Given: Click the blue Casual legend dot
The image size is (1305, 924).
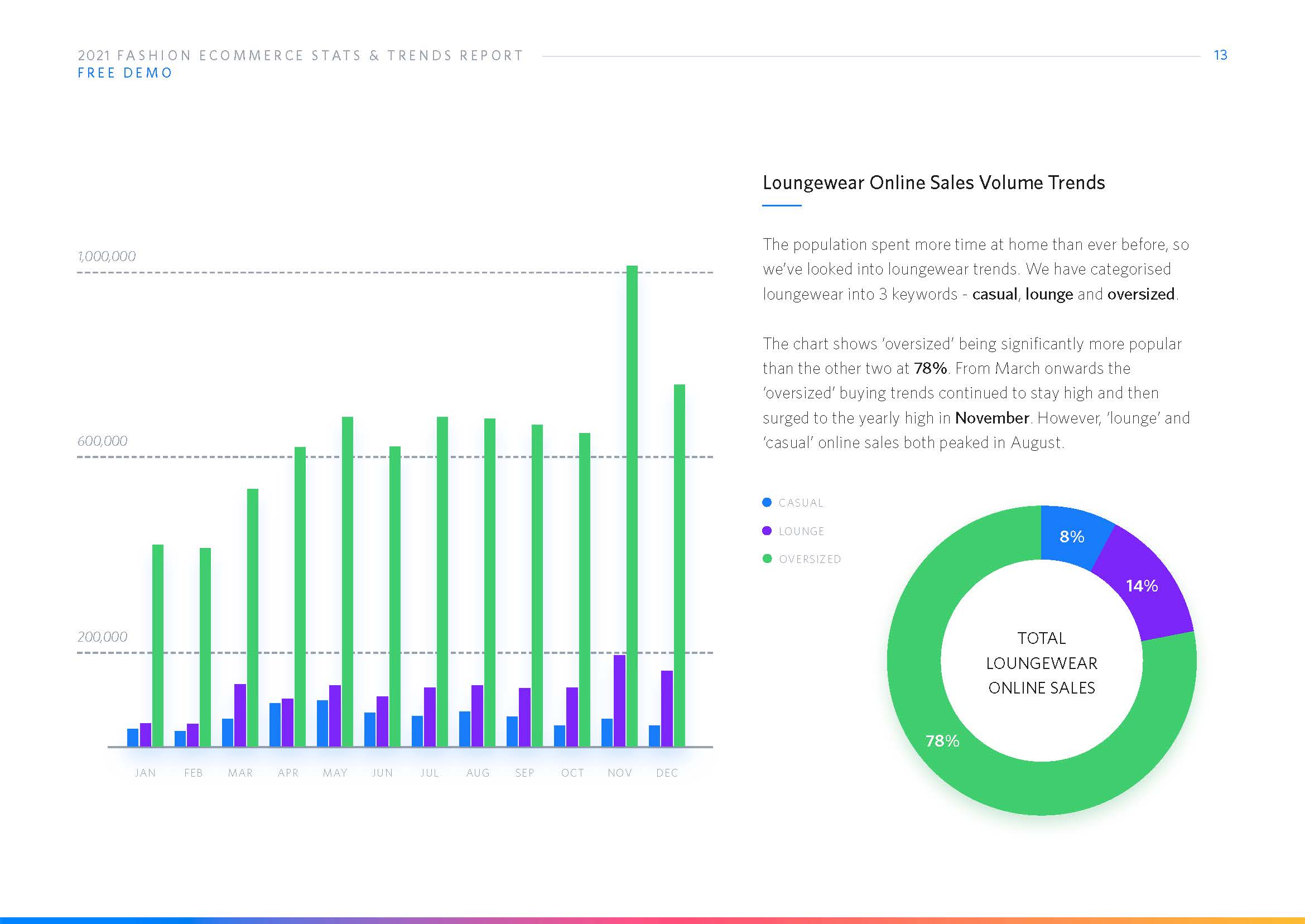Looking at the screenshot, I should 766,502.
